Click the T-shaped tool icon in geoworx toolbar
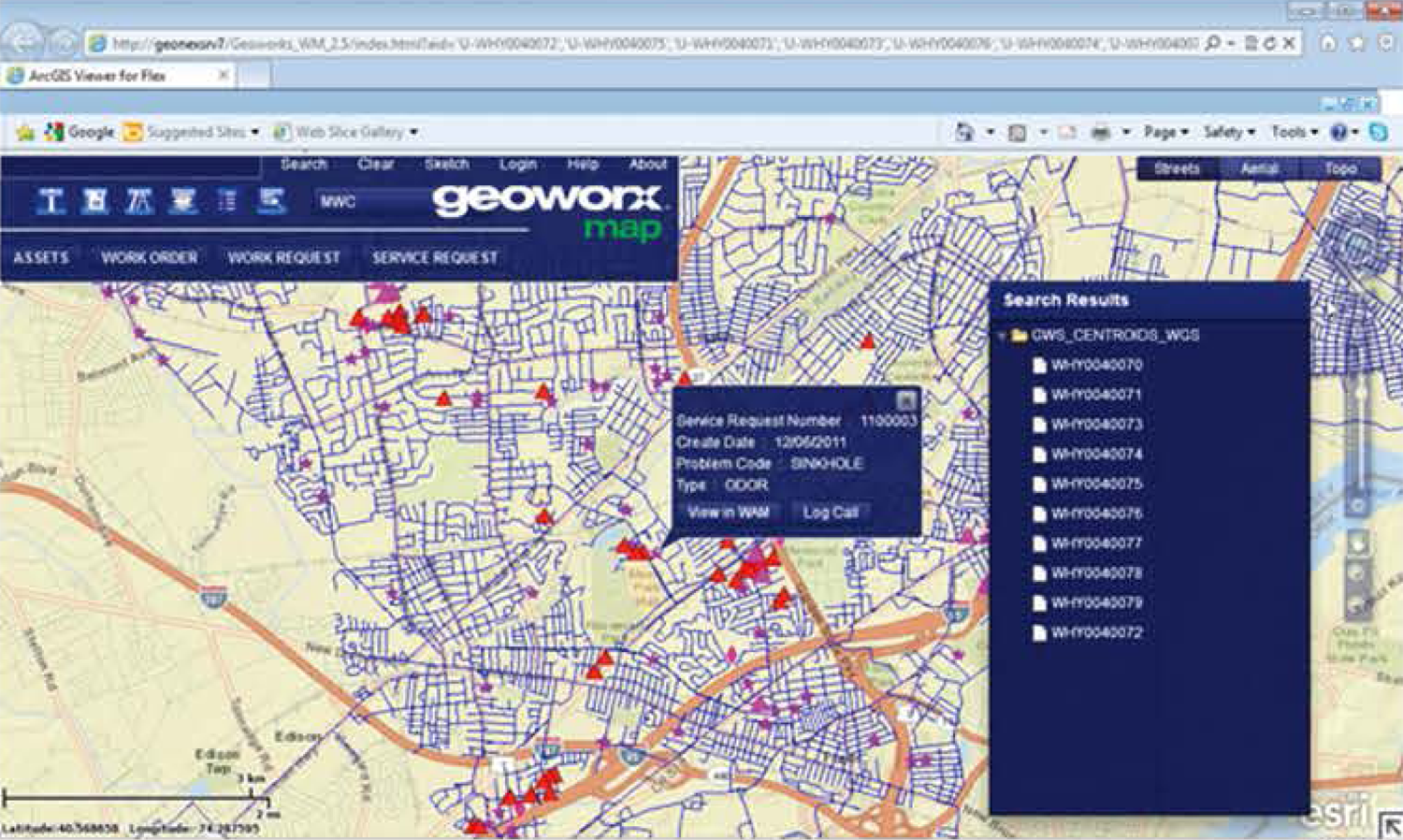Screen dimensions: 1403x840 (x=51, y=201)
